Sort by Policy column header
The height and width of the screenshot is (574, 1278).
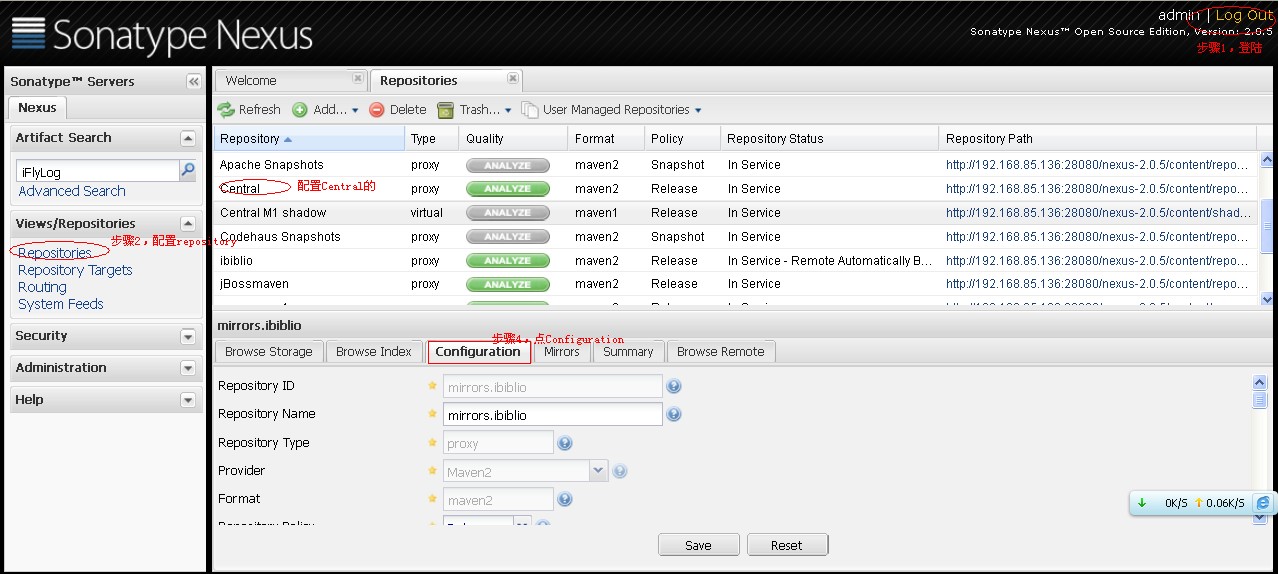(682, 139)
